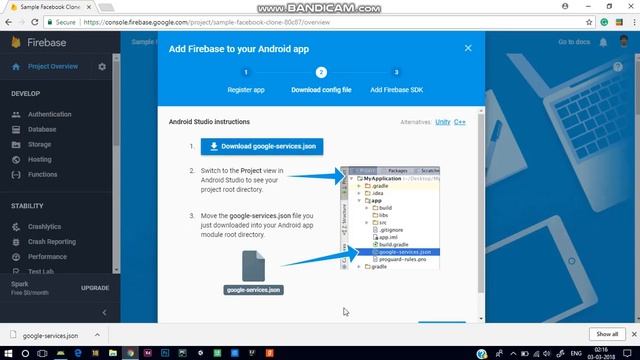Click the Crash Reporting bug icon
This screenshot has width=640, height=360.
coord(16,242)
